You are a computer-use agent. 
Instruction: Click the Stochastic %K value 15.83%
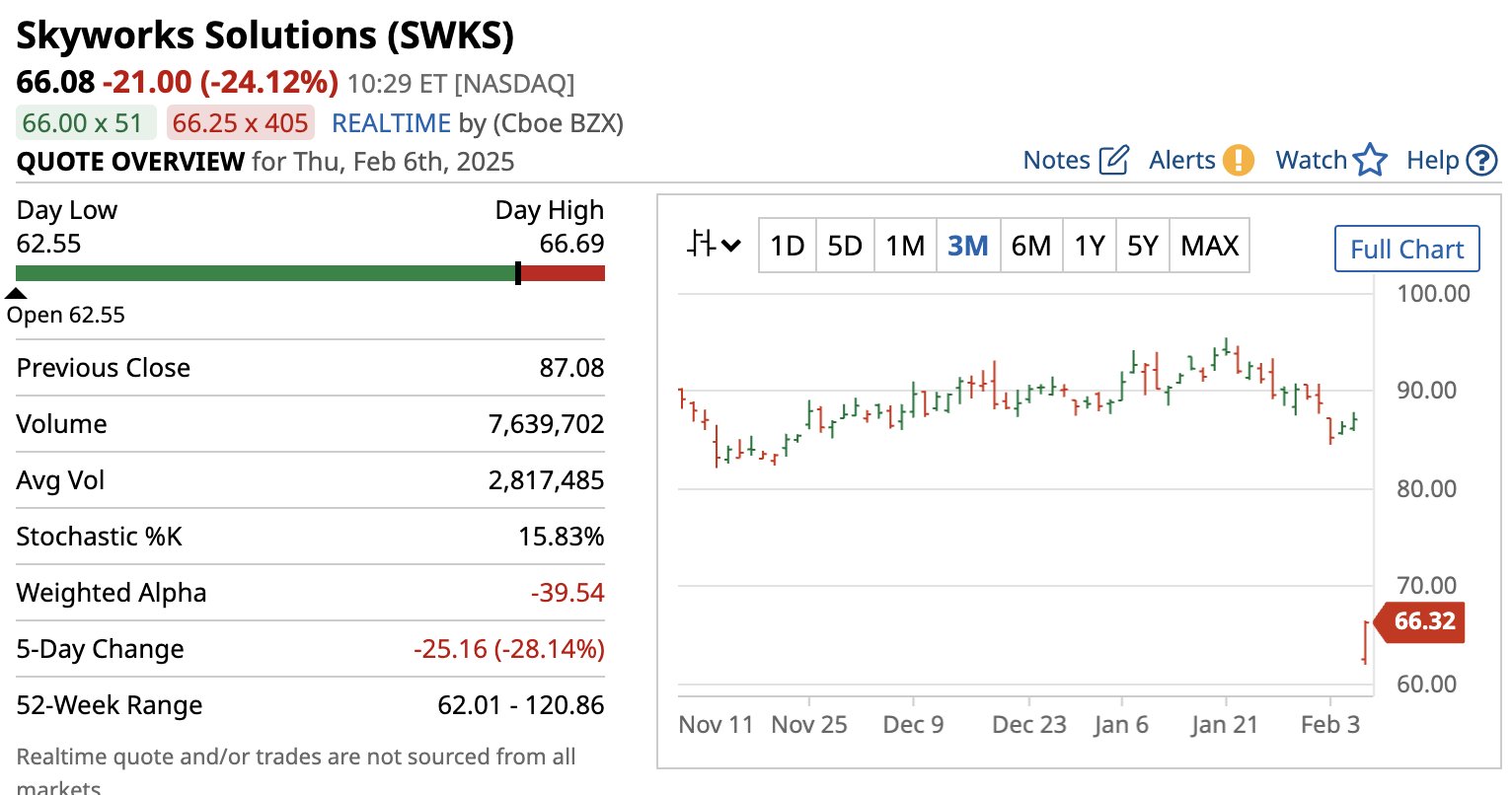(561, 537)
